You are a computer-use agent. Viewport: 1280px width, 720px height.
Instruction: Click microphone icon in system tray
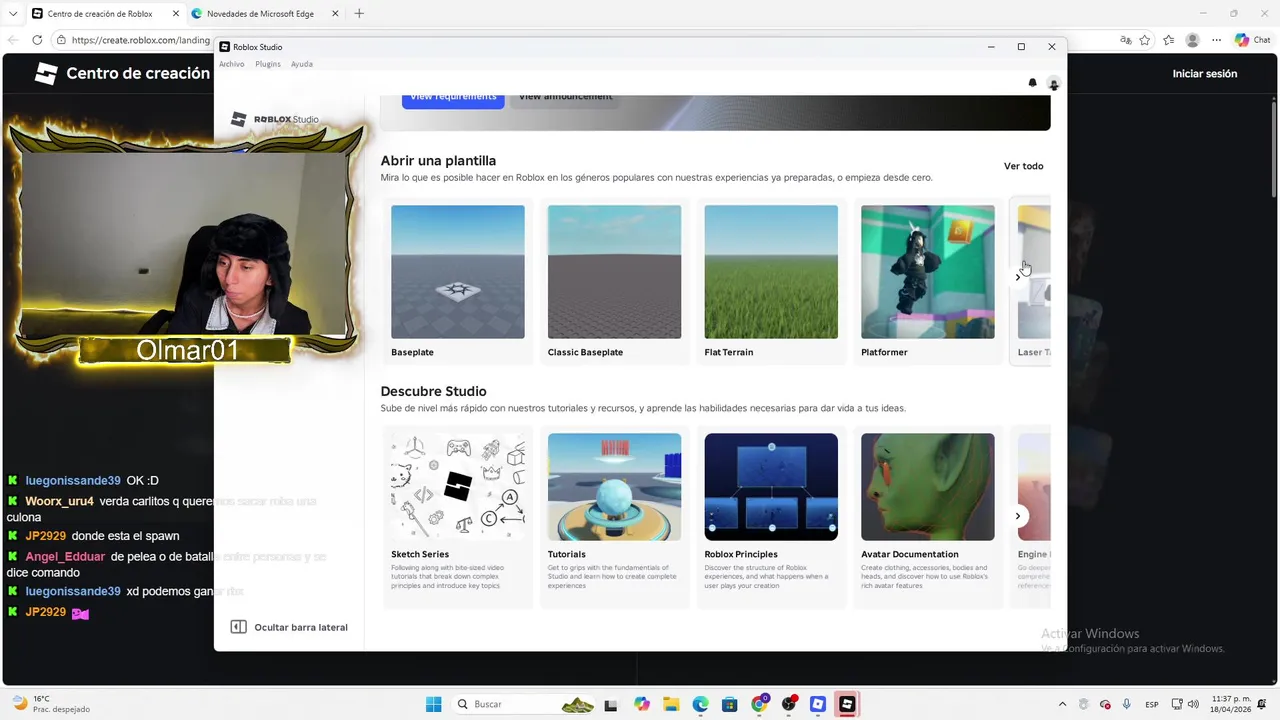(1127, 704)
